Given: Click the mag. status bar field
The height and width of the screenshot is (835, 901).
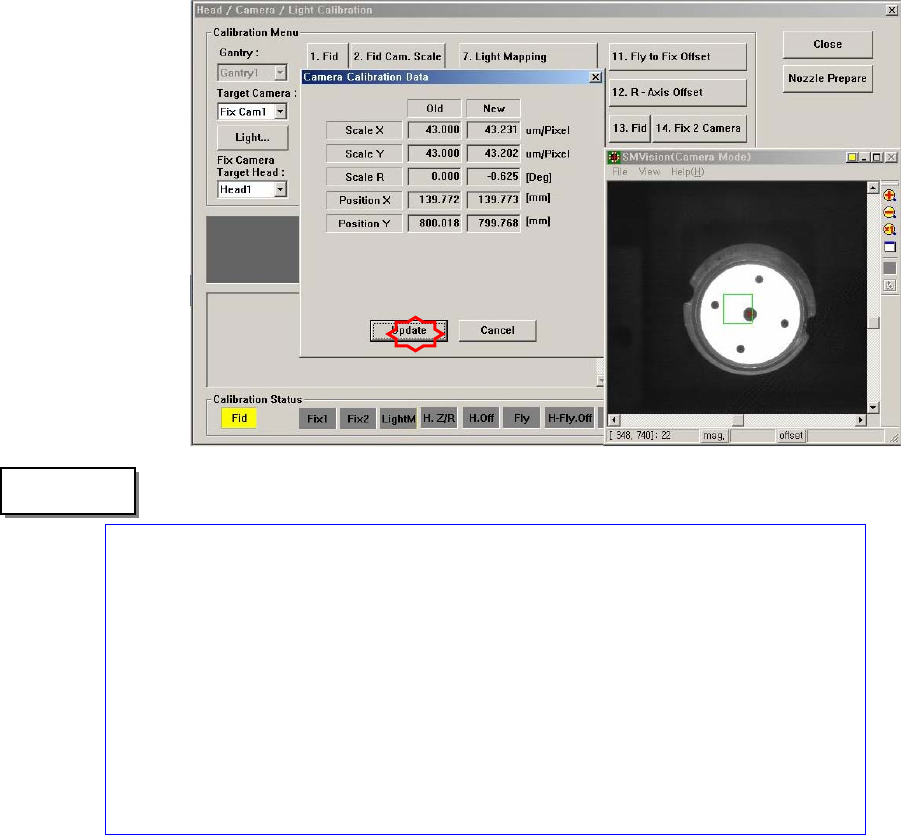Looking at the screenshot, I should [x=714, y=436].
